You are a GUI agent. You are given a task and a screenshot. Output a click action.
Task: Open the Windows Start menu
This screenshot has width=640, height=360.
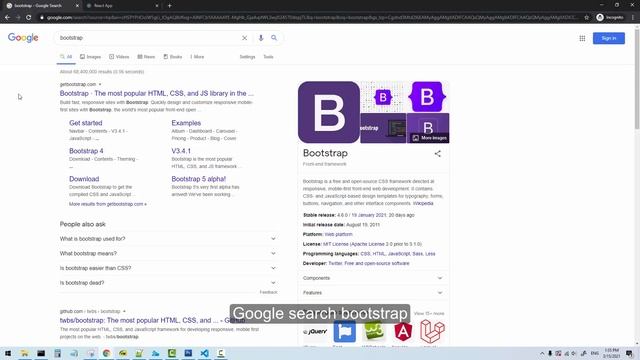[x=8, y=353]
